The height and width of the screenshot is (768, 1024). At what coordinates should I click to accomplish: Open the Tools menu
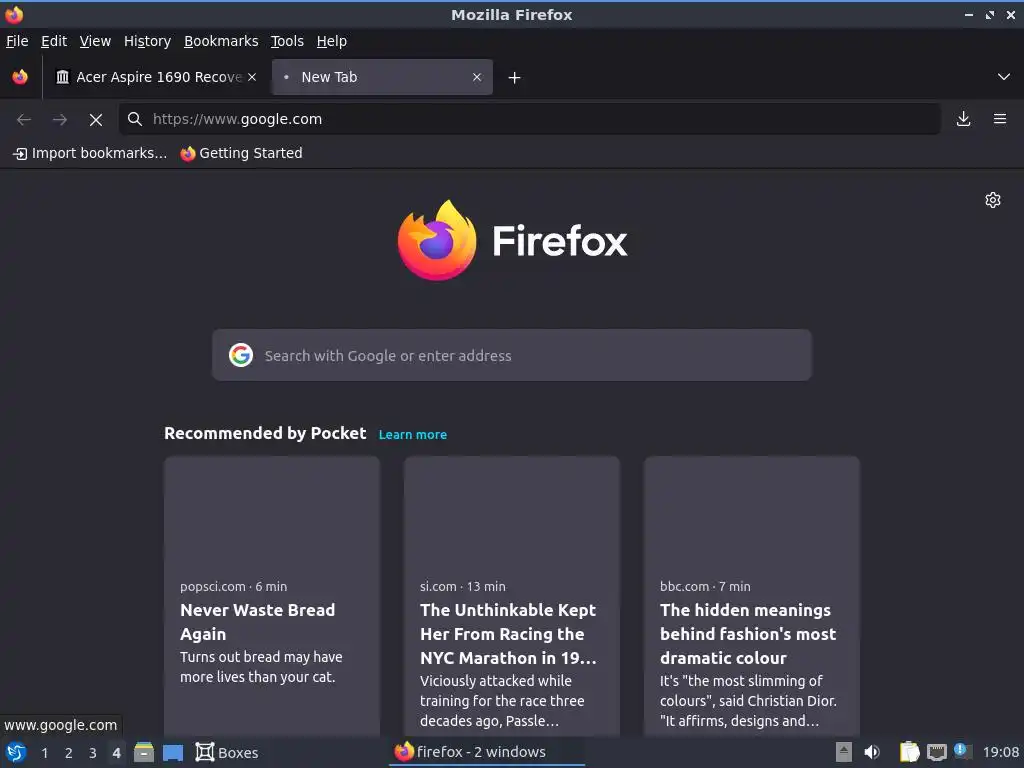(287, 41)
